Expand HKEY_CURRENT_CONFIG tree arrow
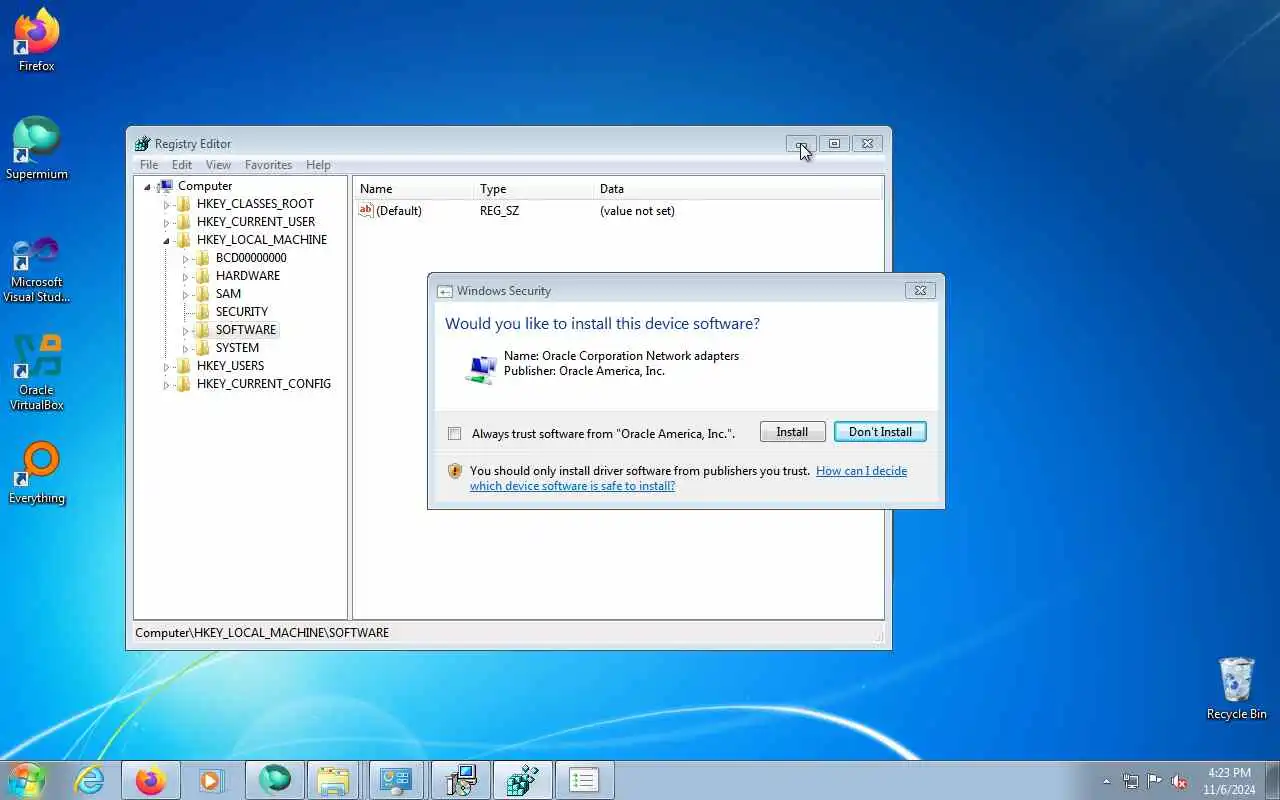This screenshot has height=800, width=1280. point(167,384)
